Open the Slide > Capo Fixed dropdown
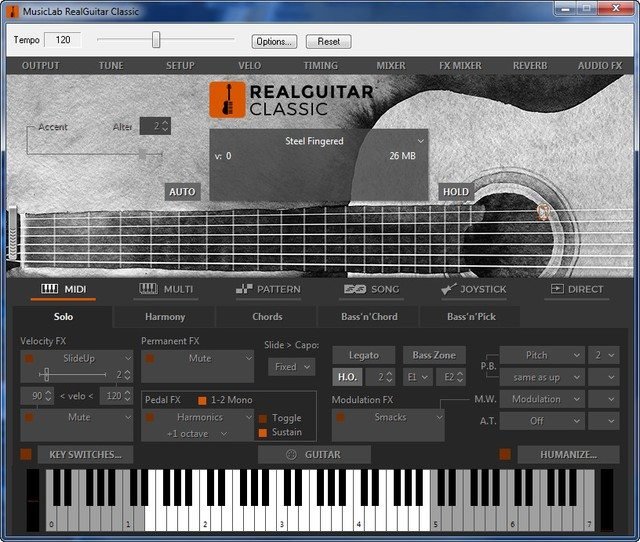640x542 pixels. click(292, 367)
